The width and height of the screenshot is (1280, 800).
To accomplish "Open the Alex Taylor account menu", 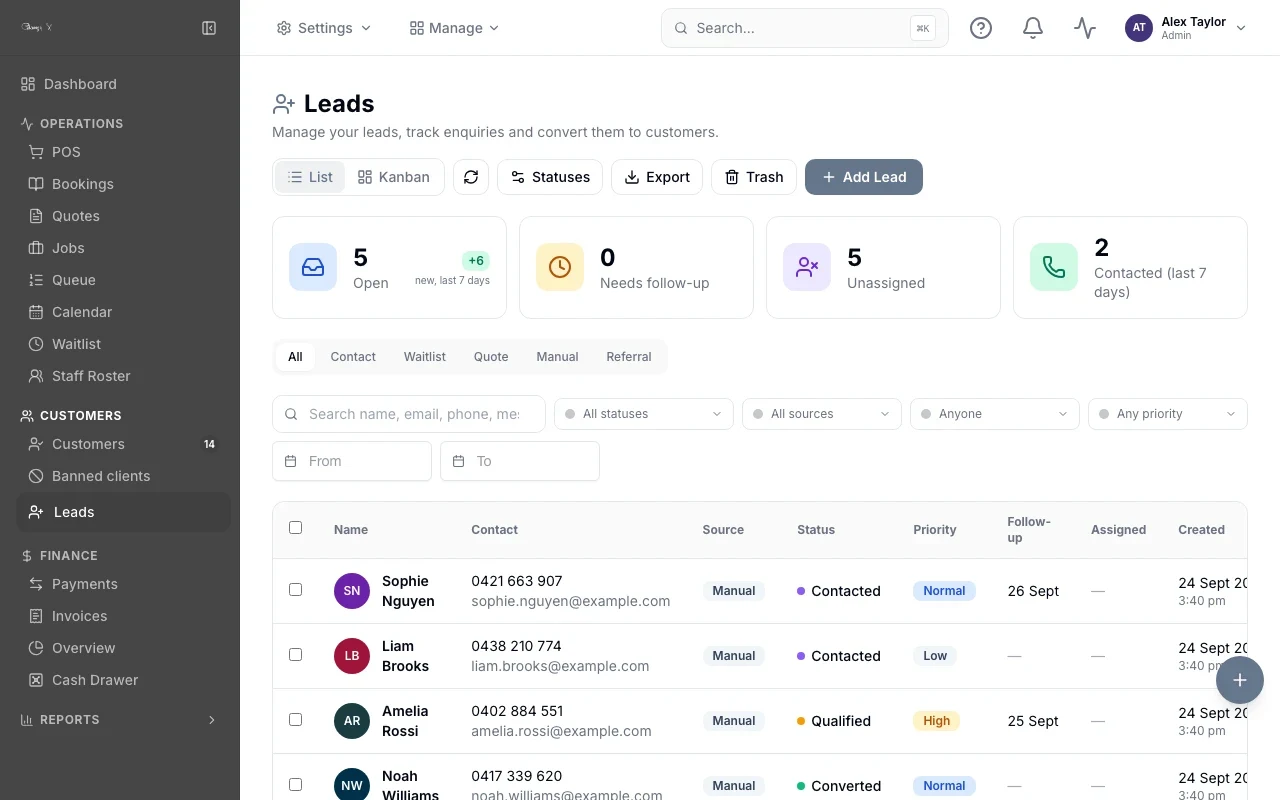I will click(x=1186, y=28).
